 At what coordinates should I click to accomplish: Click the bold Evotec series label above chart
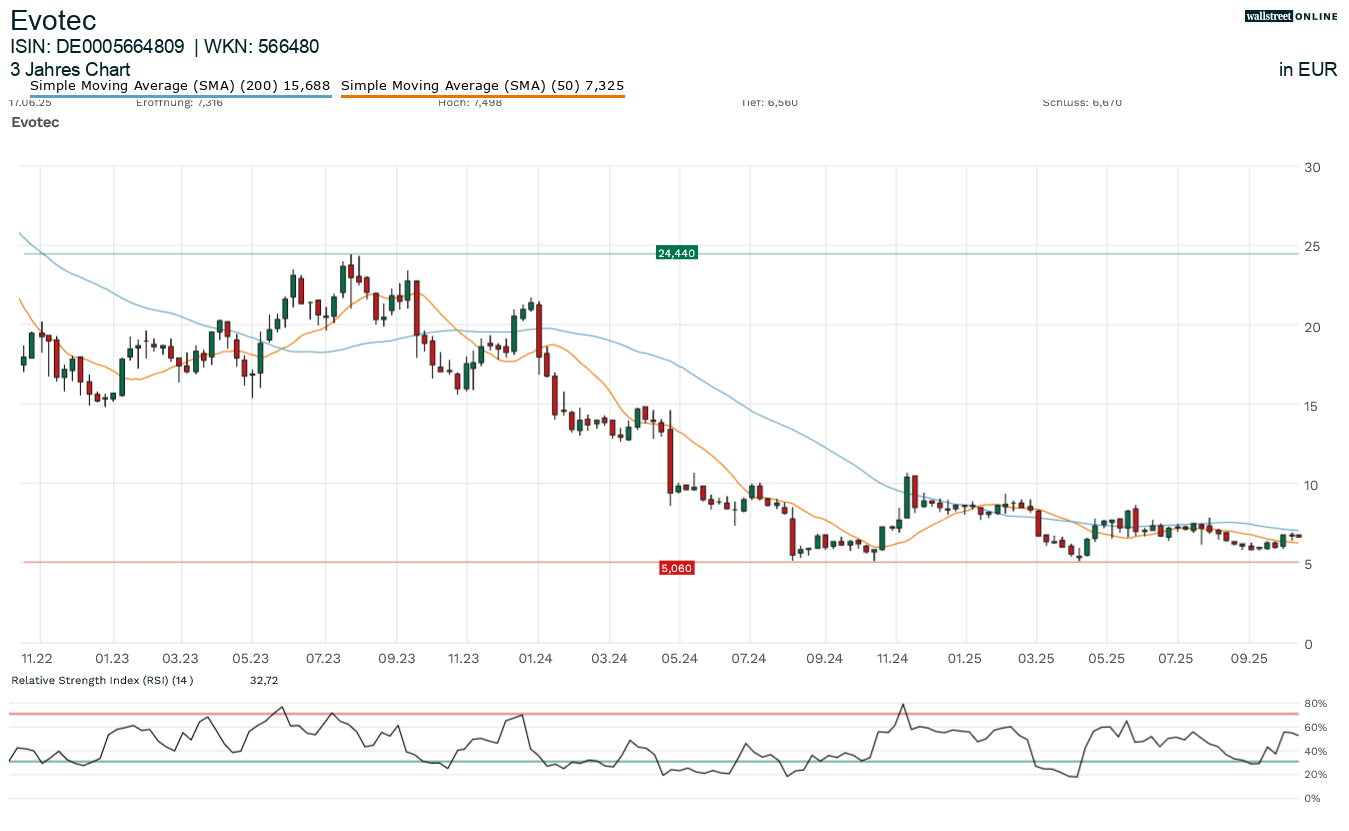35,122
